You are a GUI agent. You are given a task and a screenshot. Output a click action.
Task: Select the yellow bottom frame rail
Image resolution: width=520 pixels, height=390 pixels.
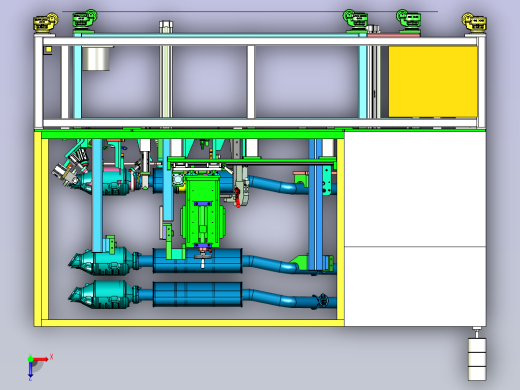coord(193,323)
